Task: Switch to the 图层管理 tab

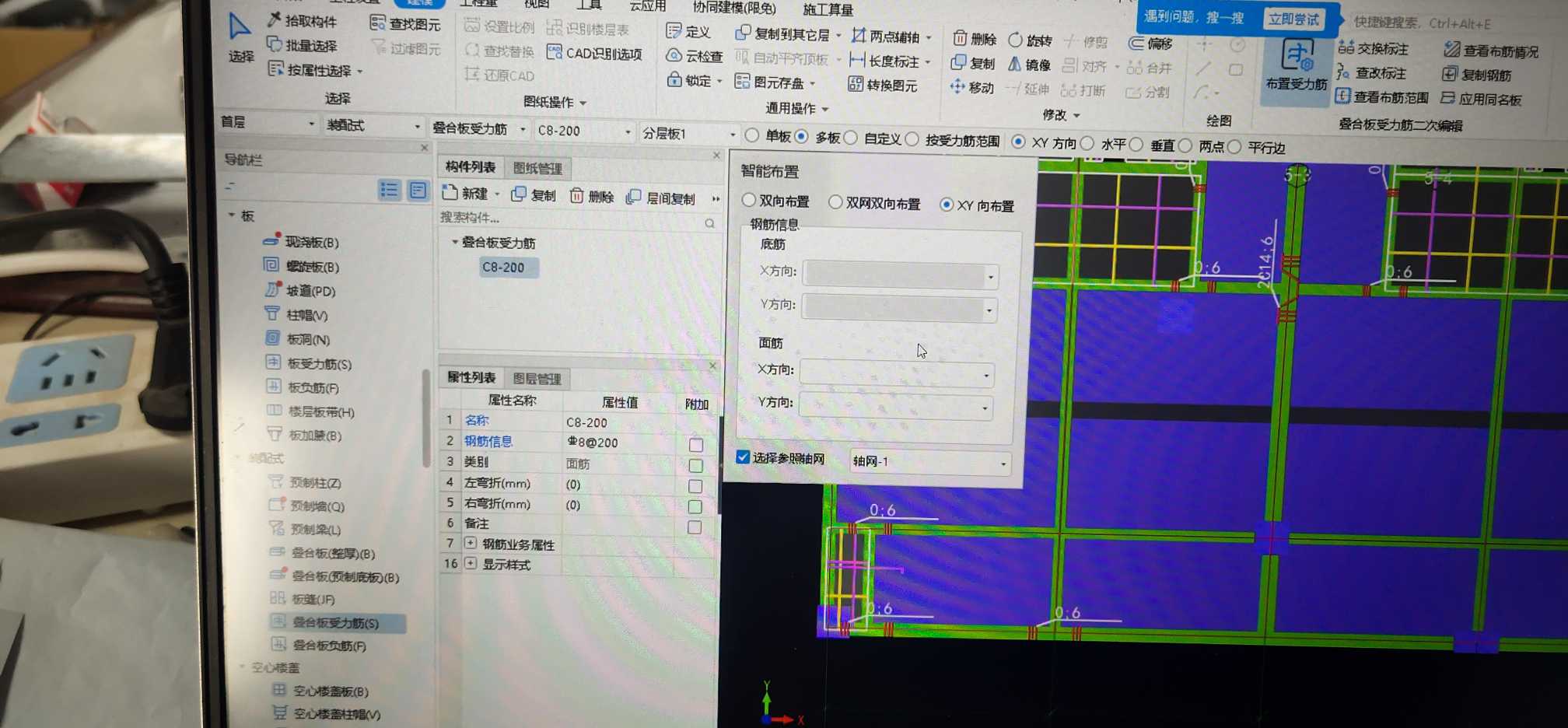Action: click(537, 379)
